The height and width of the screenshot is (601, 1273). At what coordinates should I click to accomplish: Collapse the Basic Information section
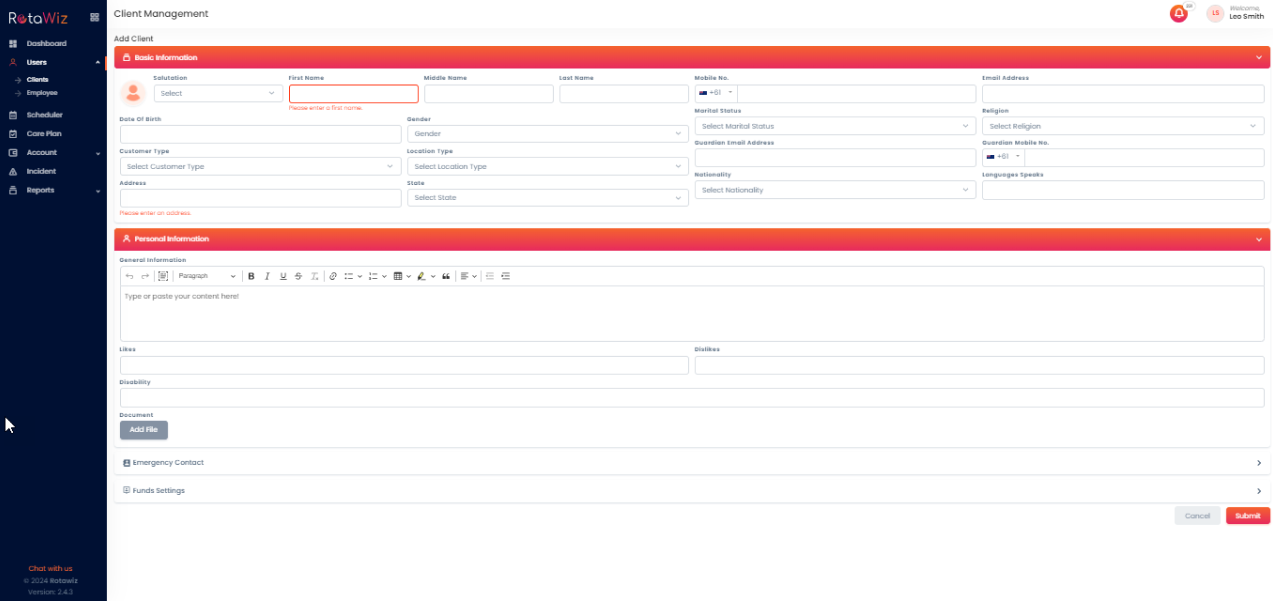pyautogui.click(x=1259, y=58)
